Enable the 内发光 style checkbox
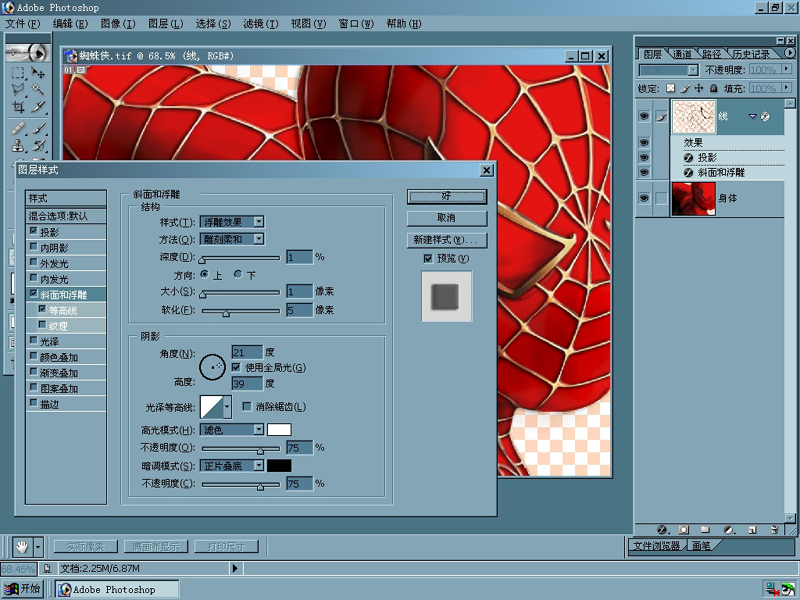This screenshot has height=600, width=800. point(34,278)
